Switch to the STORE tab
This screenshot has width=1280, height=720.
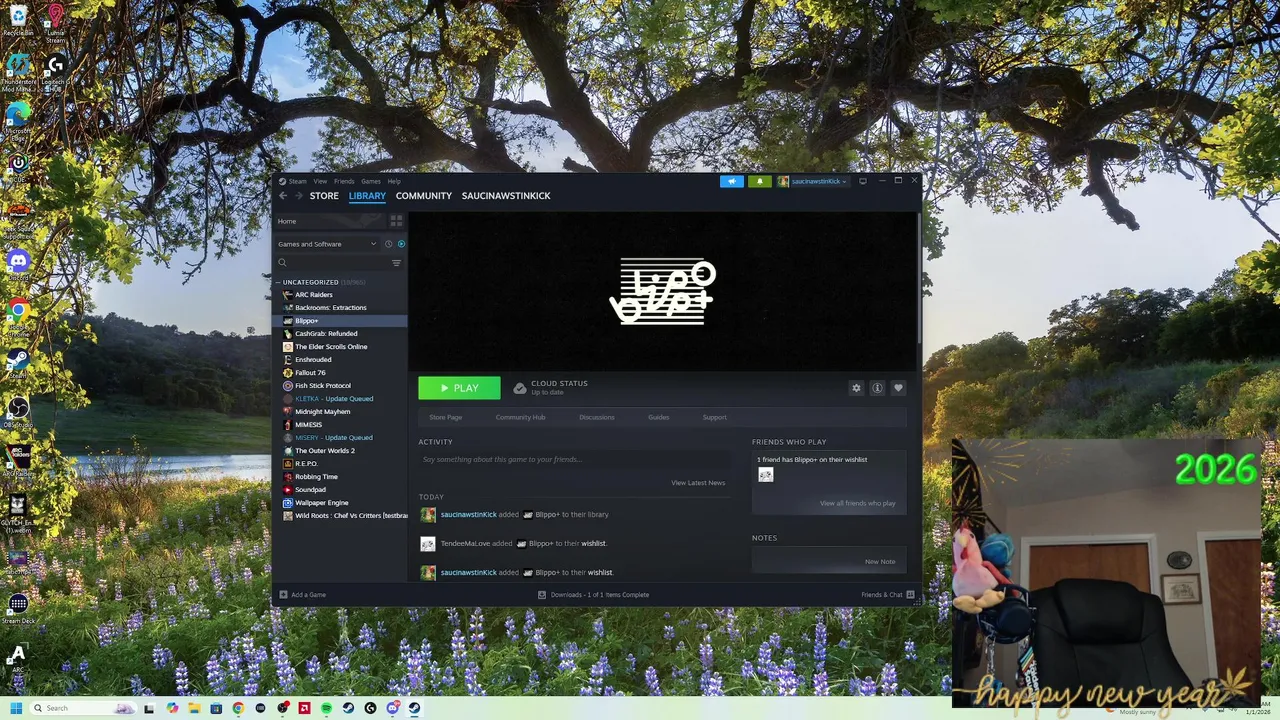[x=324, y=196]
